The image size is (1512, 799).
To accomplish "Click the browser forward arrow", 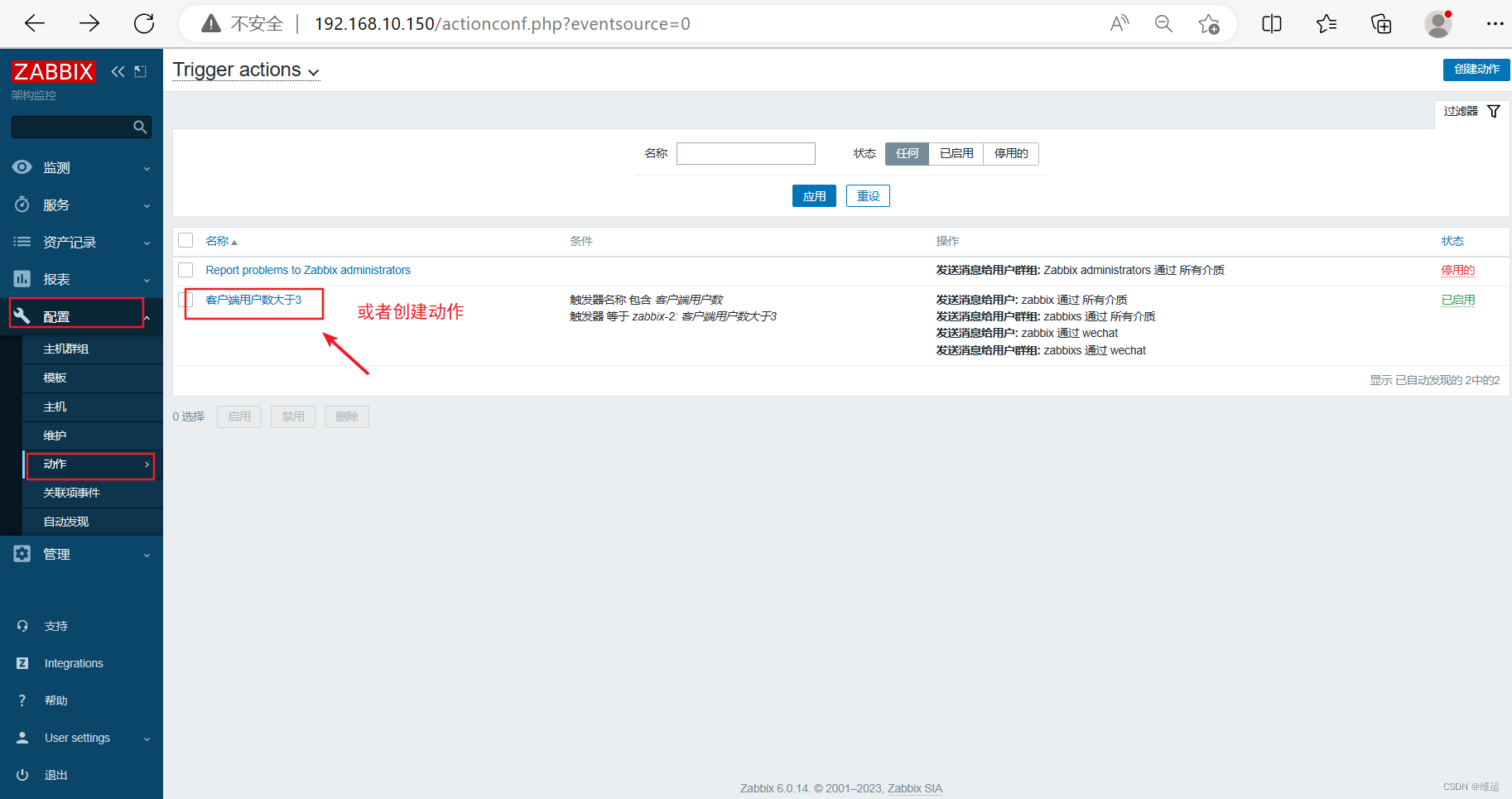I will point(89,23).
